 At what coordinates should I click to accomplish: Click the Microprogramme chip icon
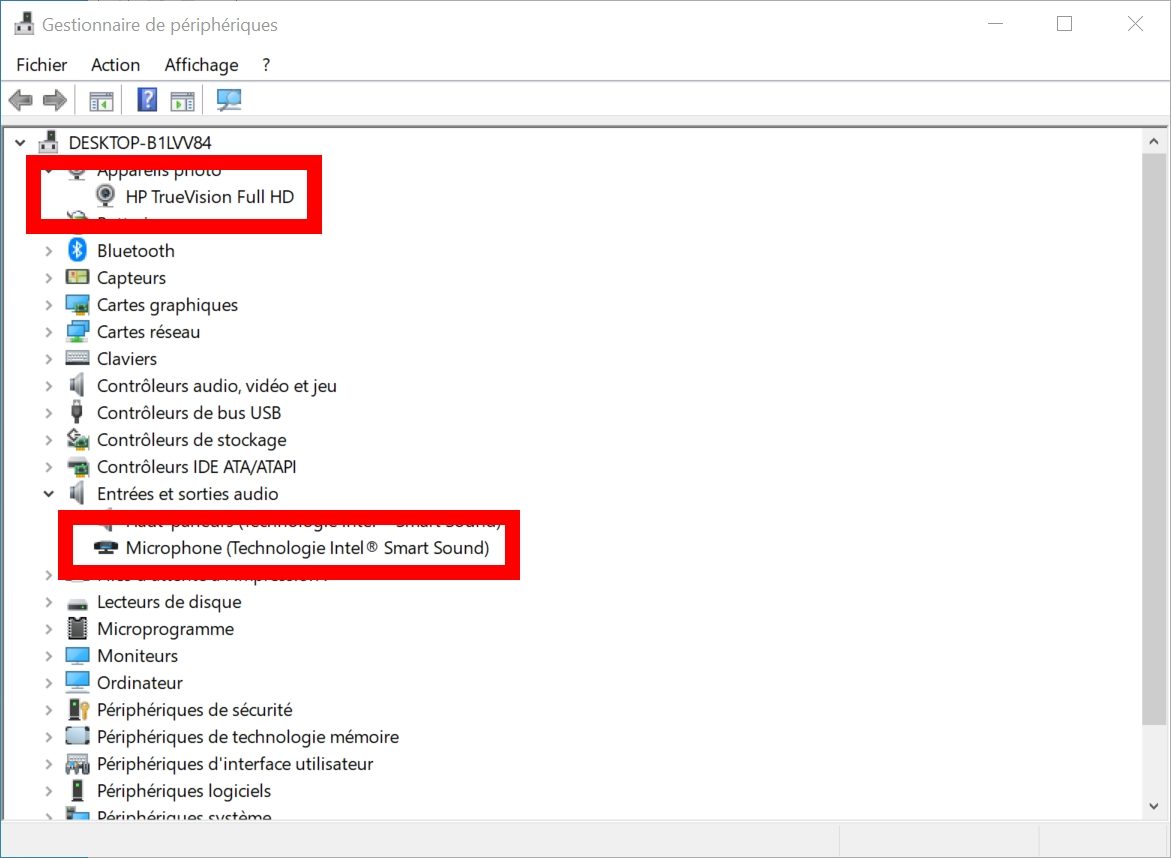click(x=77, y=629)
